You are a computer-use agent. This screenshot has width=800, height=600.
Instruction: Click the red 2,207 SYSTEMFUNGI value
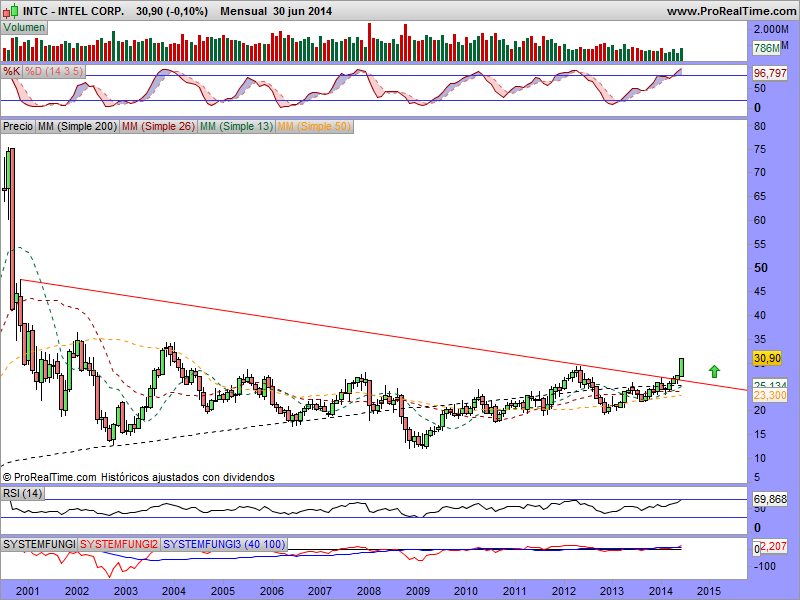coord(773,546)
